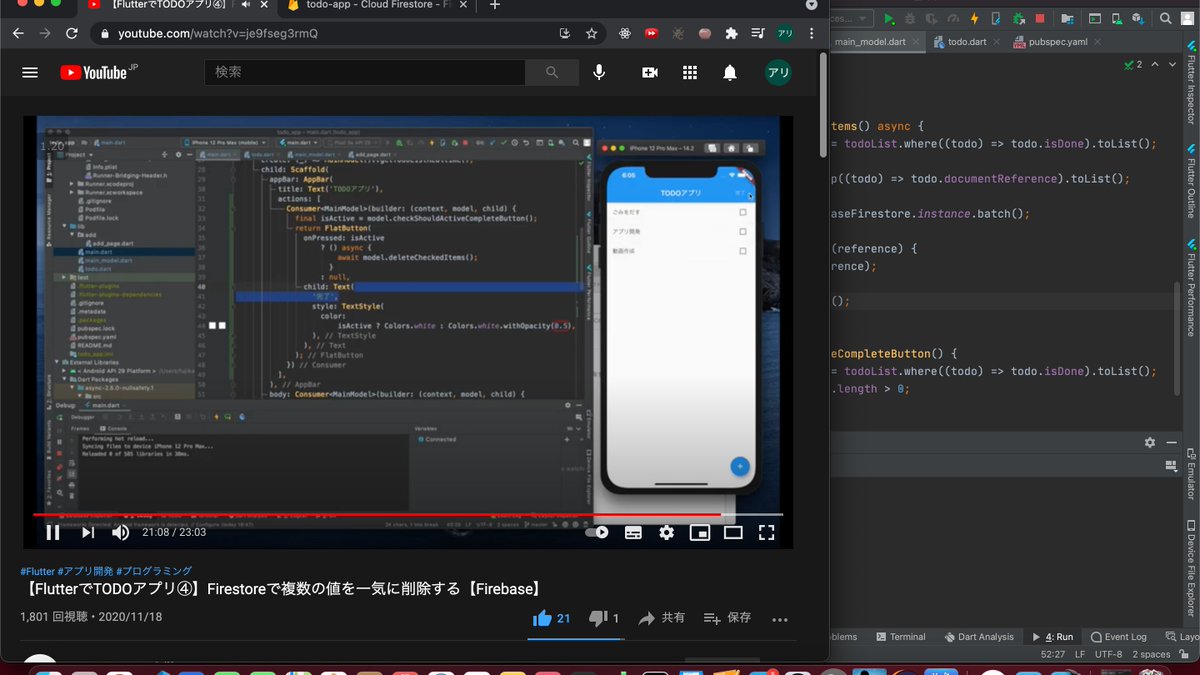Open the Event Log tool window
The width and height of the screenshot is (1200, 675).
tap(1118, 637)
